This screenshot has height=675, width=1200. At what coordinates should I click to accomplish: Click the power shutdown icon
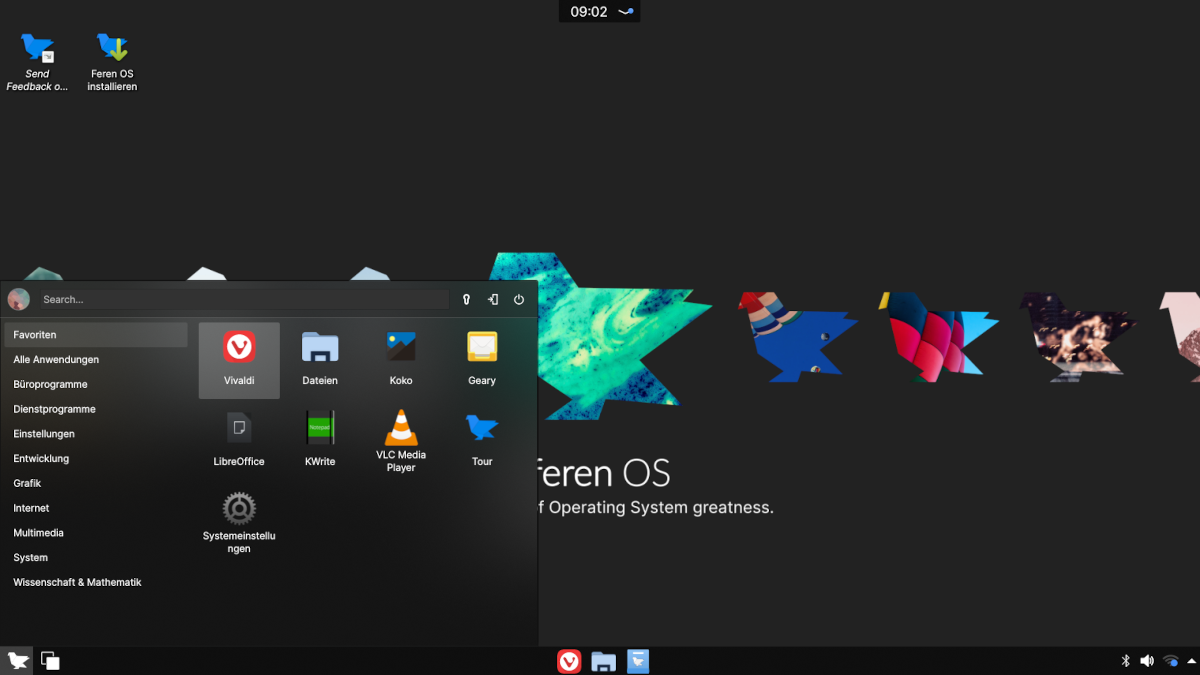[519, 299]
